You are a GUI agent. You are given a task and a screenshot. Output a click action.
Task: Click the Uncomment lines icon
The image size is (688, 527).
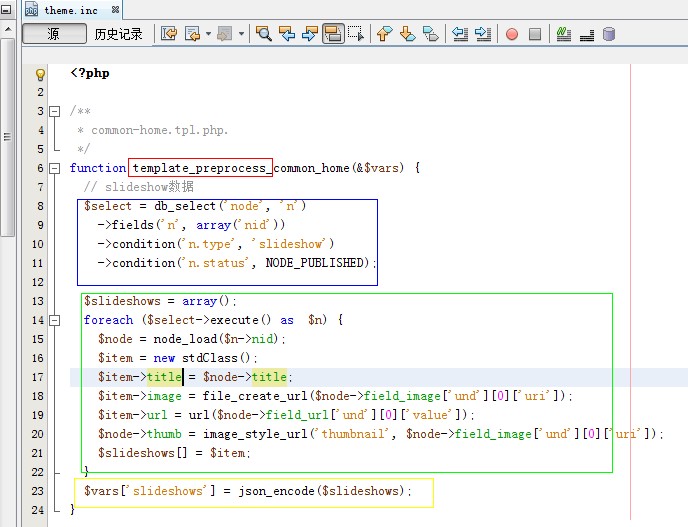point(587,35)
